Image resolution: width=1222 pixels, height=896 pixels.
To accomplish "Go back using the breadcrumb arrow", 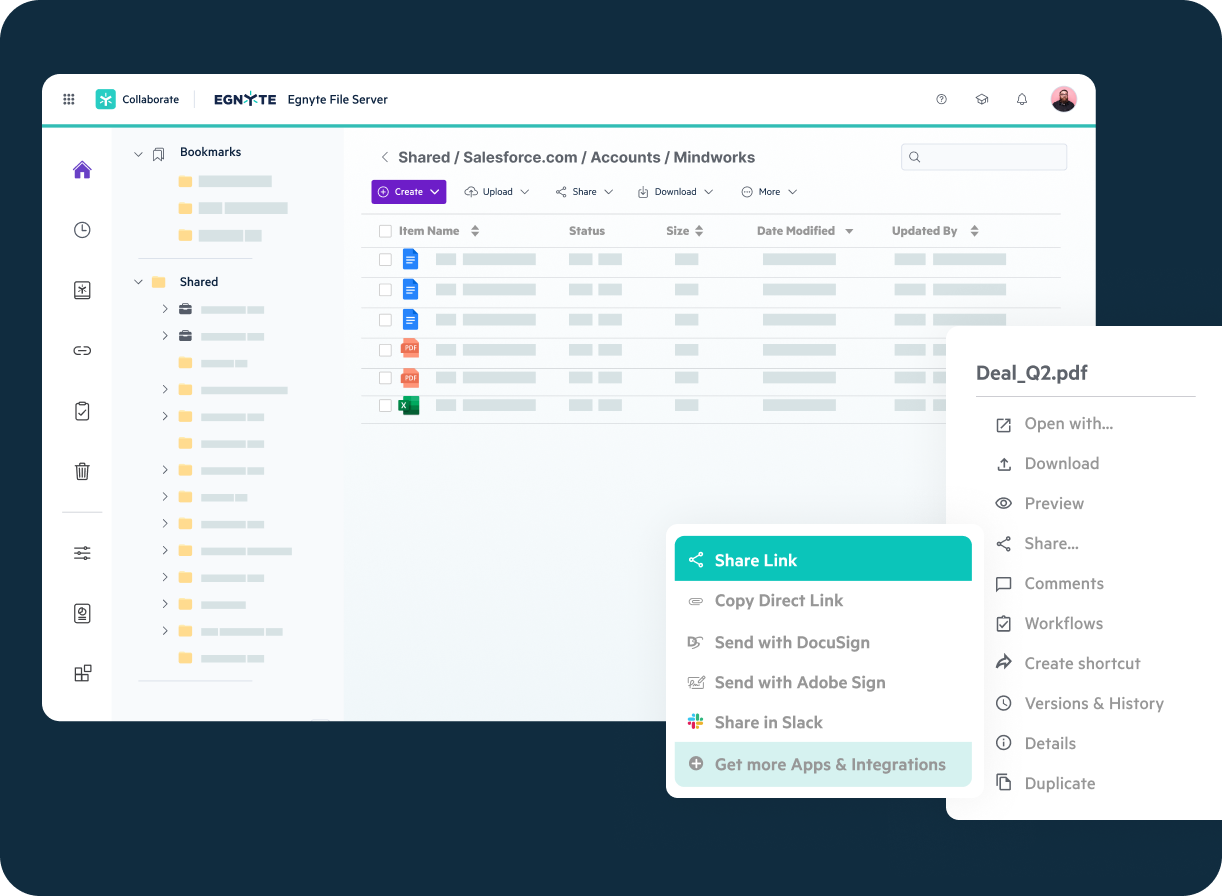I will (384, 158).
